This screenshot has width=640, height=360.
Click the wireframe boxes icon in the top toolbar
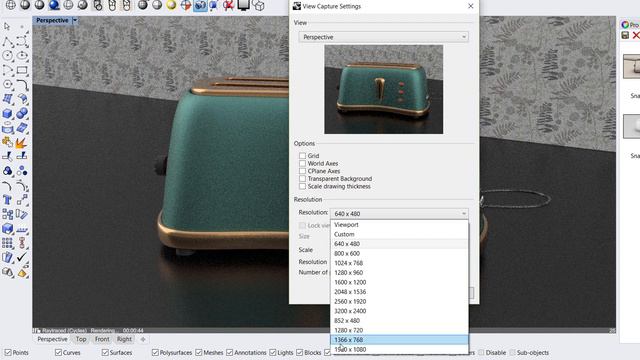tap(258, 5)
